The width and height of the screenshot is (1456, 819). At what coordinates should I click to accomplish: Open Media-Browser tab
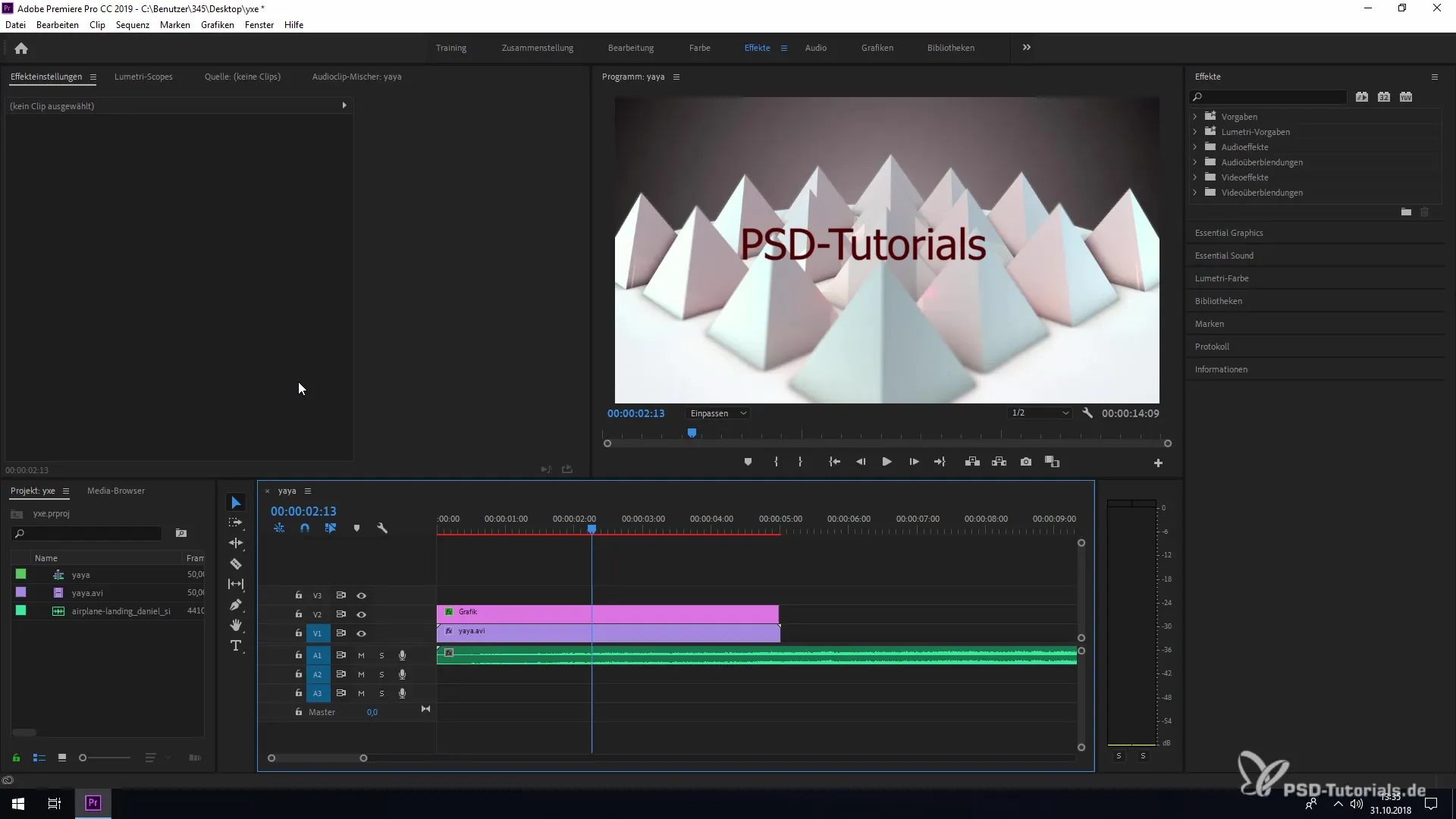[116, 491]
